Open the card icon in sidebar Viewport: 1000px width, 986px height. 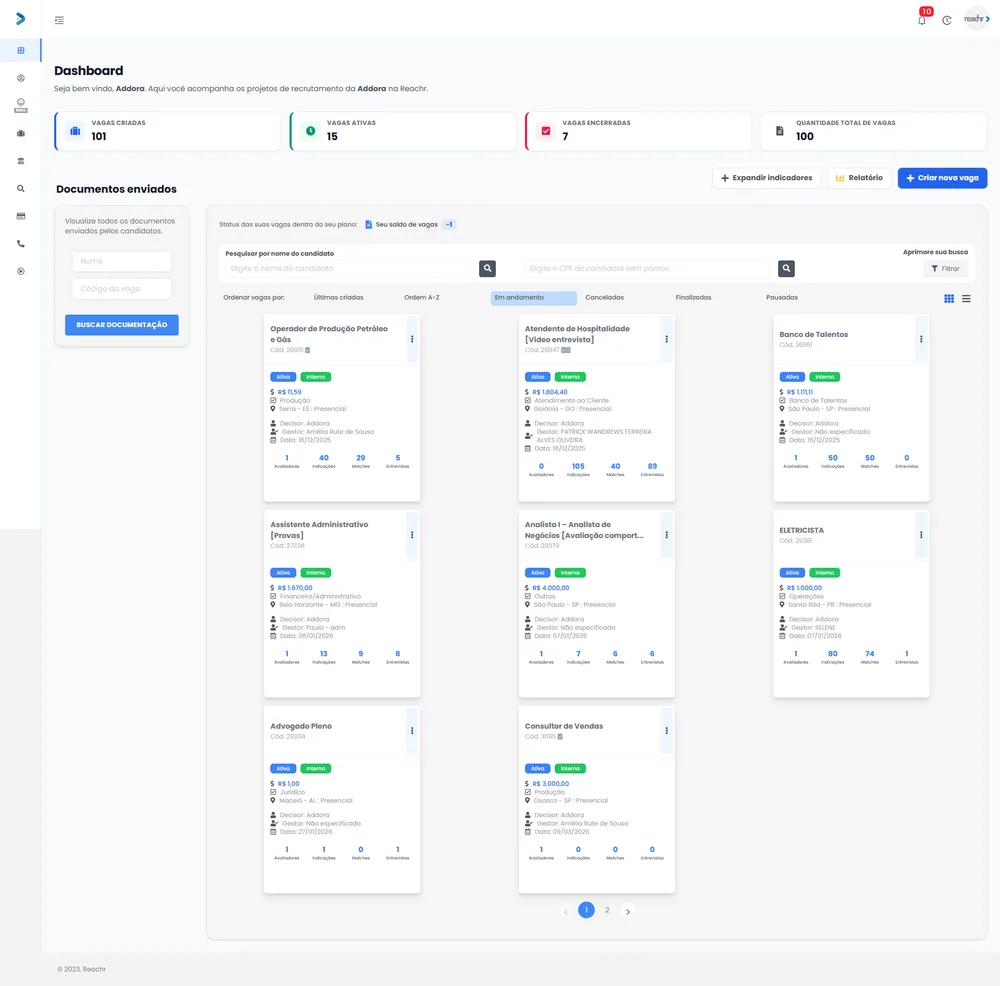coord(21,216)
